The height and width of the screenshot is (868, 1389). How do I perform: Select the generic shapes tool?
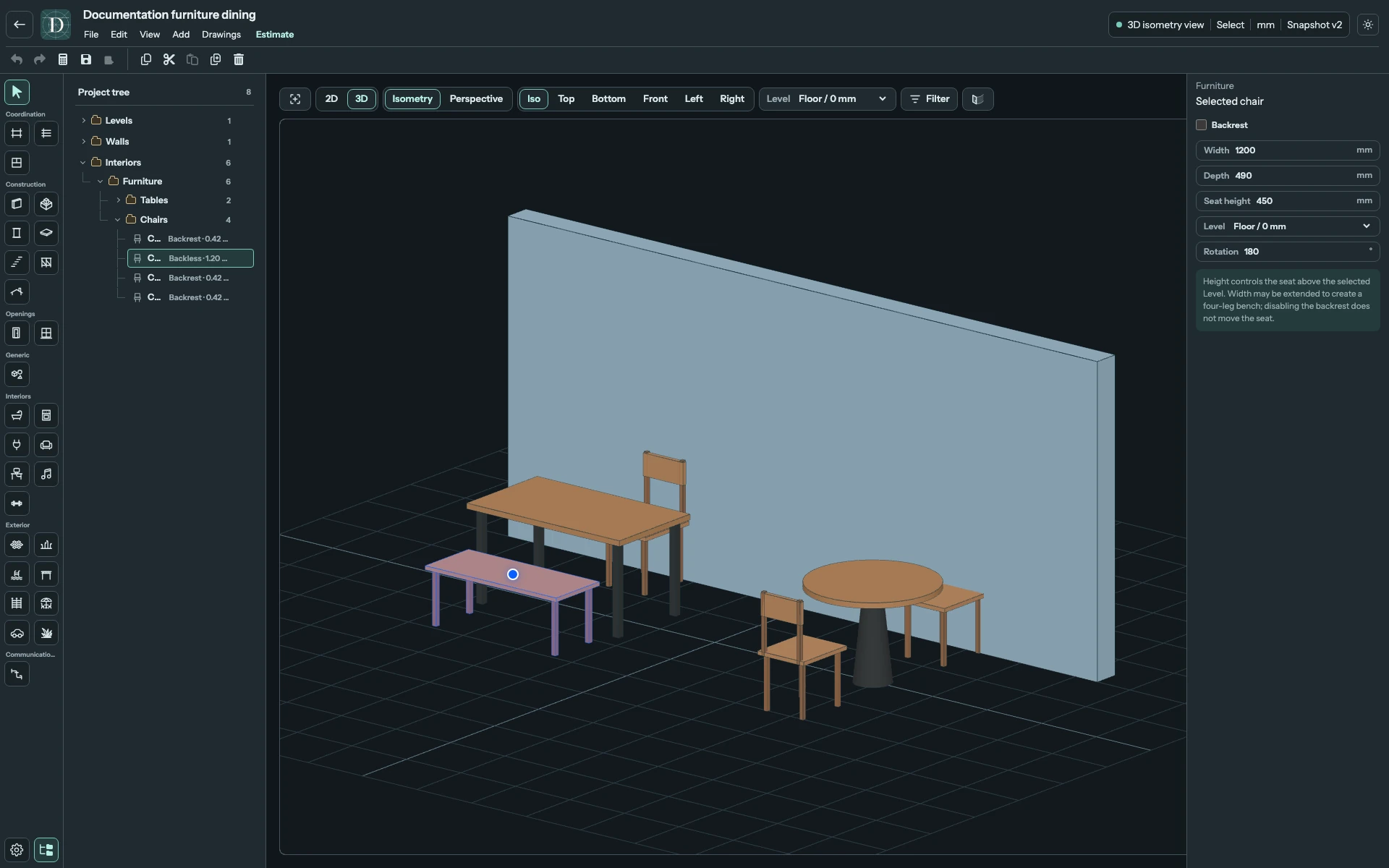[x=17, y=375]
